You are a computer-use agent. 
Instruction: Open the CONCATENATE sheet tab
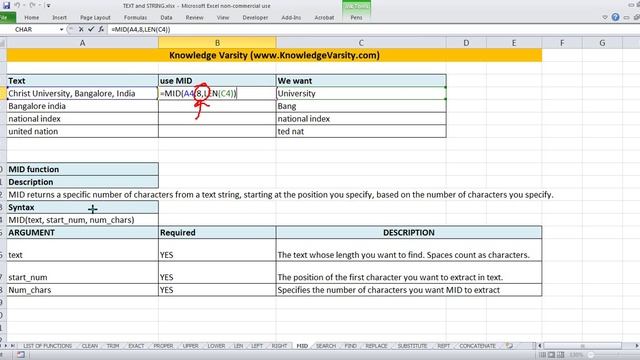(477, 346)
